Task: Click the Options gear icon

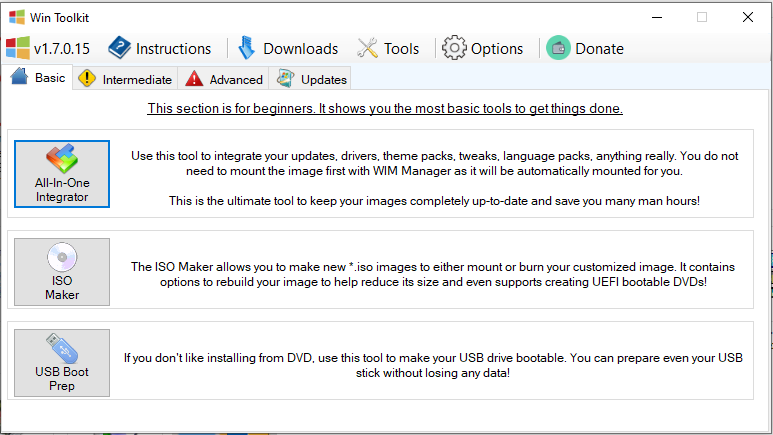Action: tap(454, 48)
